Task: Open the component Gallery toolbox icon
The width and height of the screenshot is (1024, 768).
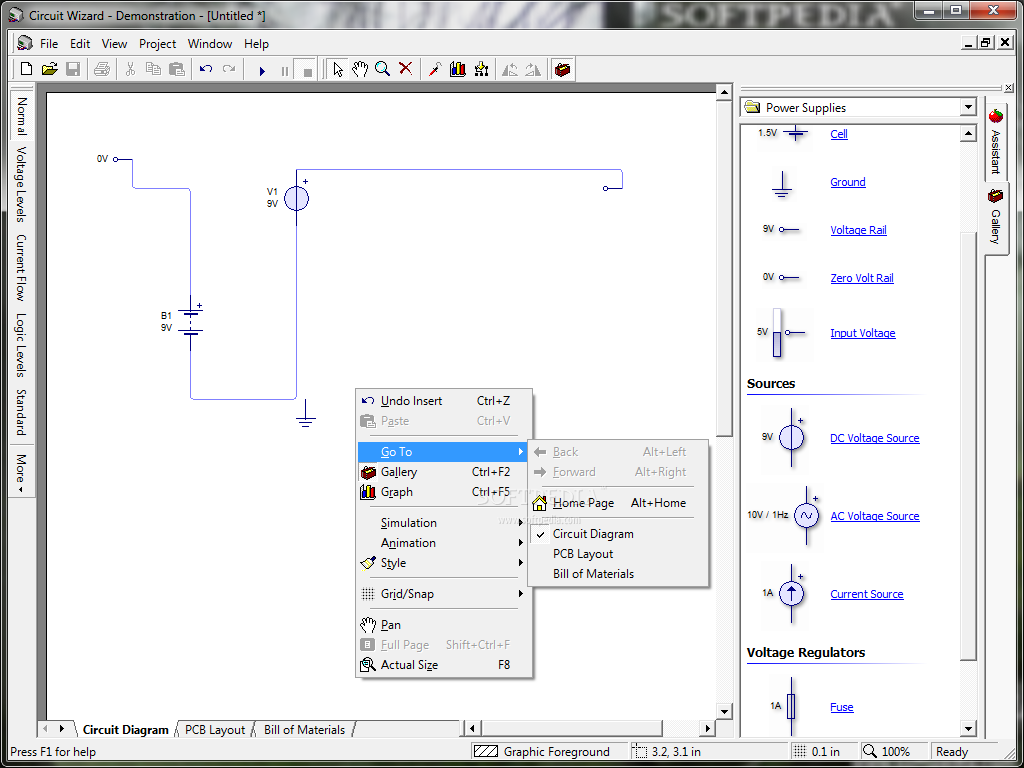Action: click(x=562, y=70)
